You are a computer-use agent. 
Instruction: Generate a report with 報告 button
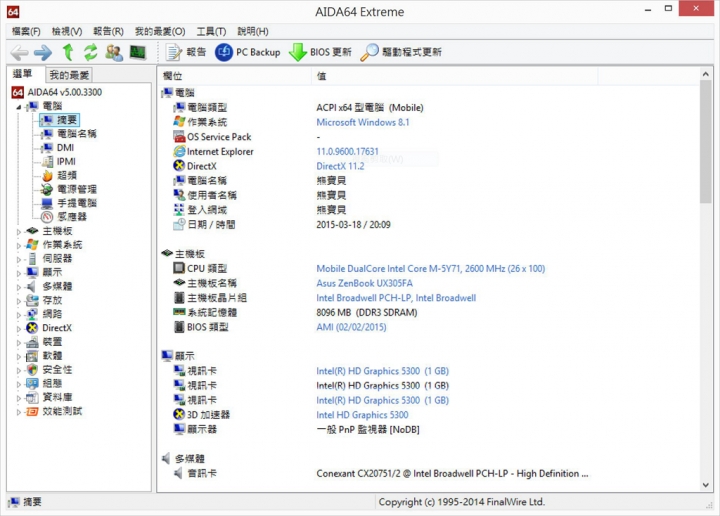point(186,52)
